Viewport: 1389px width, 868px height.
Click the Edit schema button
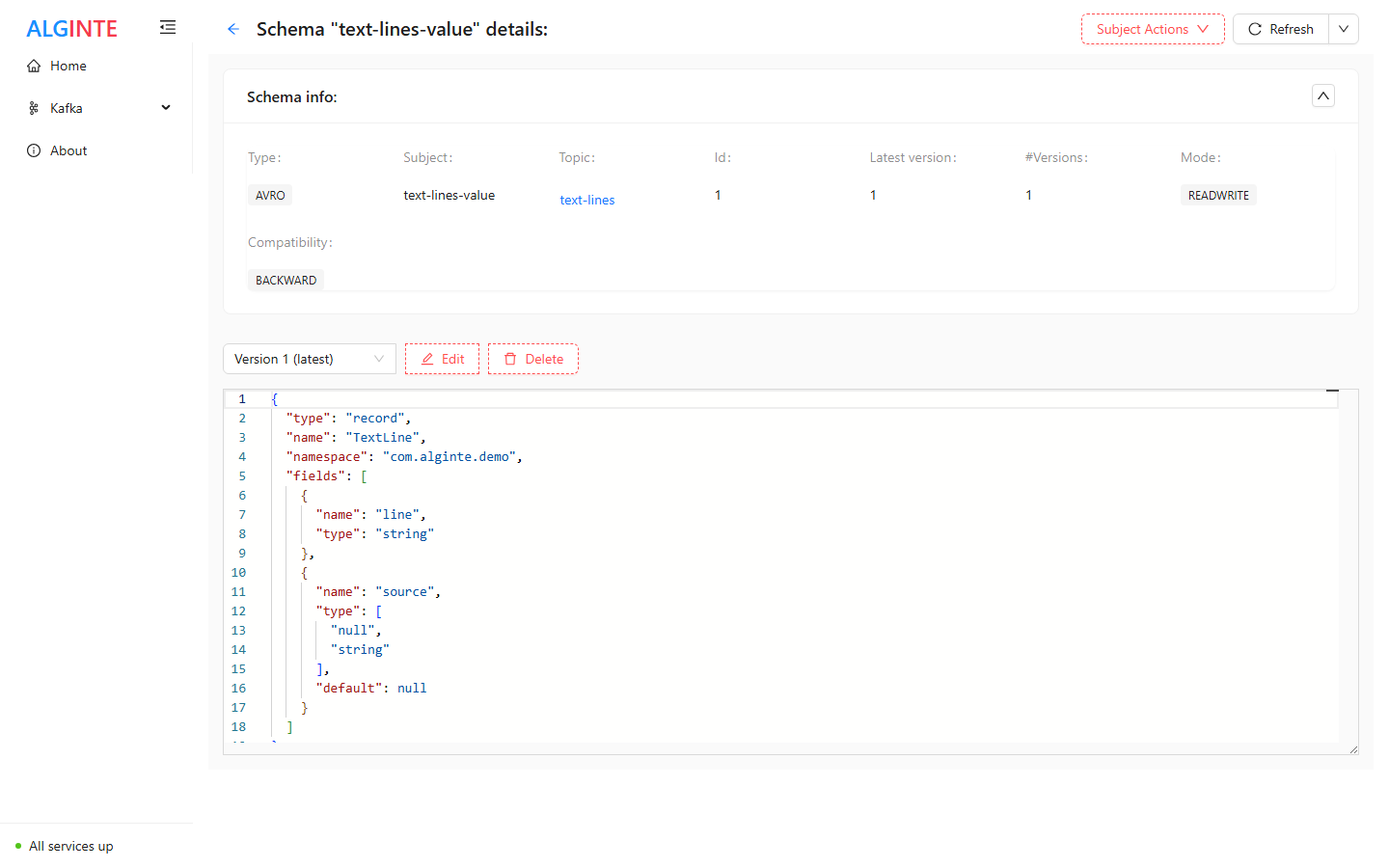[442, 359]
